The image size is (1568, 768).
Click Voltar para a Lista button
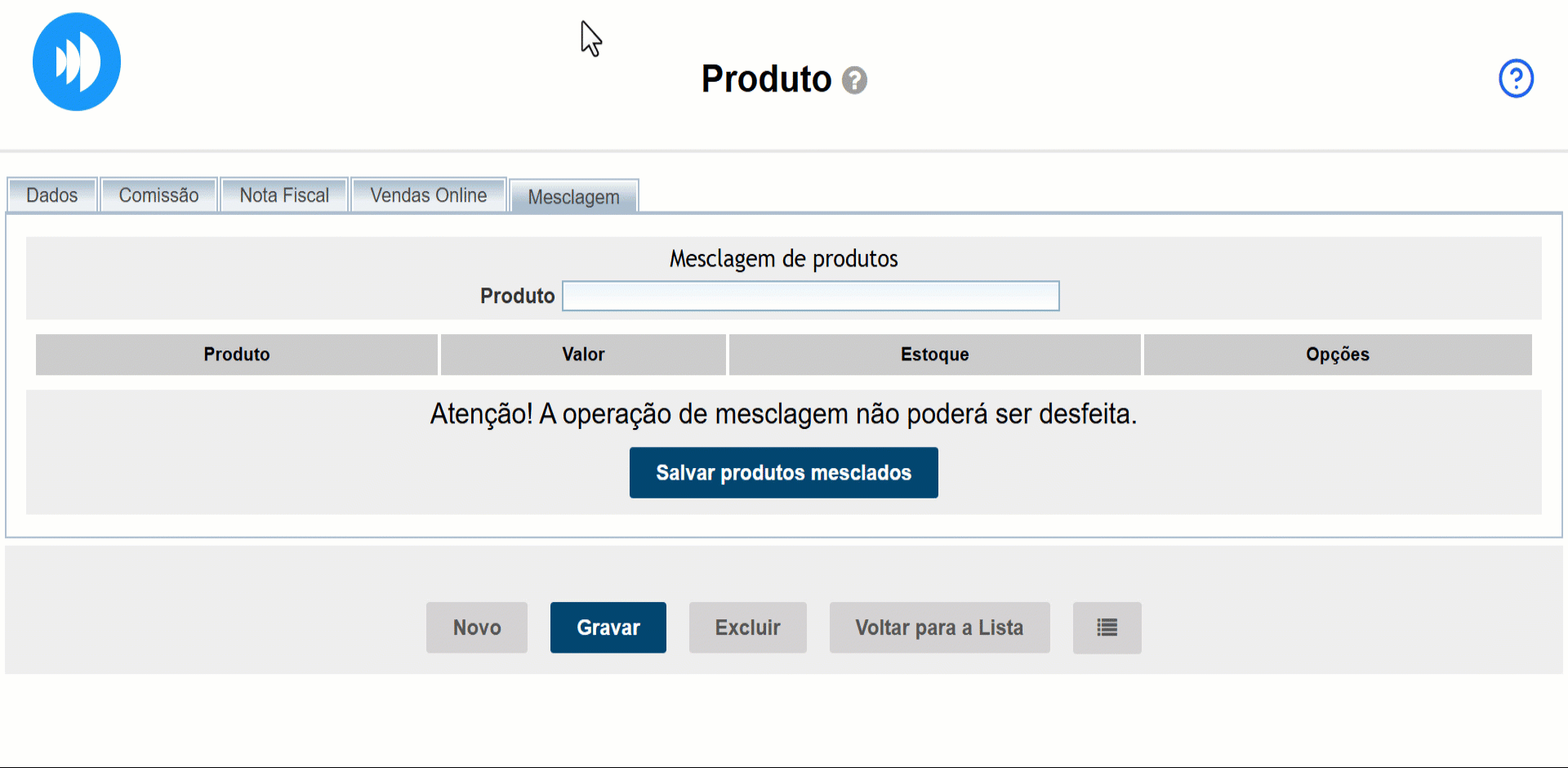tap(939, 627)
